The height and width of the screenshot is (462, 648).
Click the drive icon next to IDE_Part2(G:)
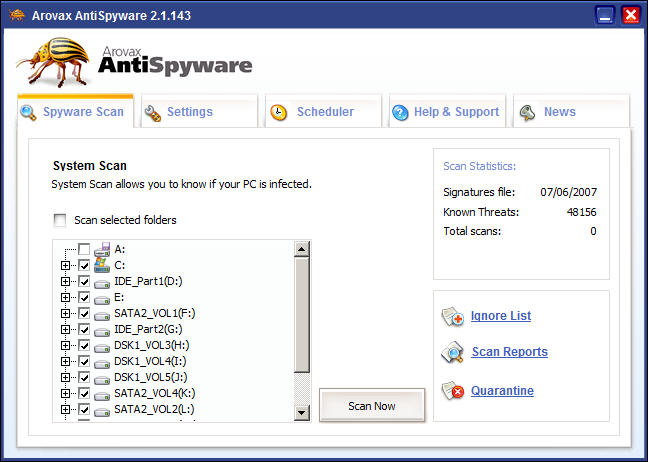[x=102, y=331]
